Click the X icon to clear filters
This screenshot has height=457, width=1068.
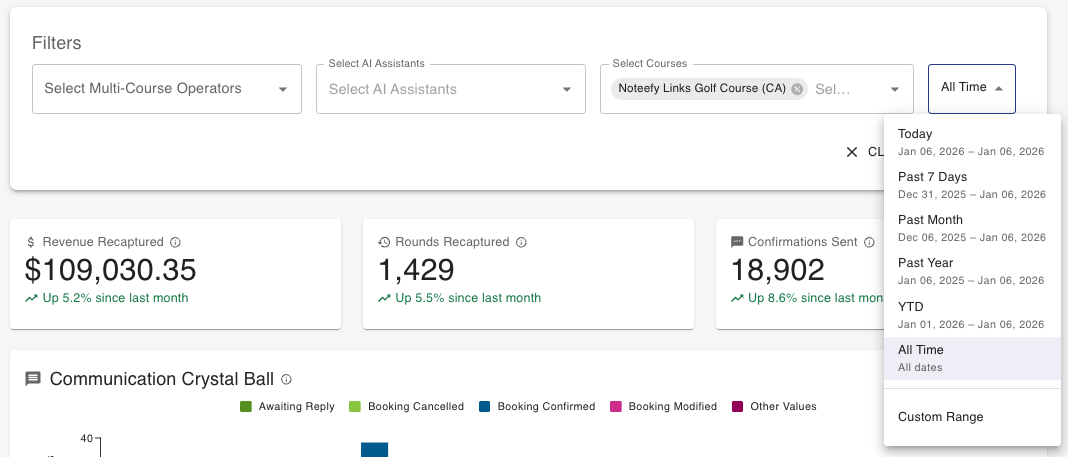[x=852, y=152]
